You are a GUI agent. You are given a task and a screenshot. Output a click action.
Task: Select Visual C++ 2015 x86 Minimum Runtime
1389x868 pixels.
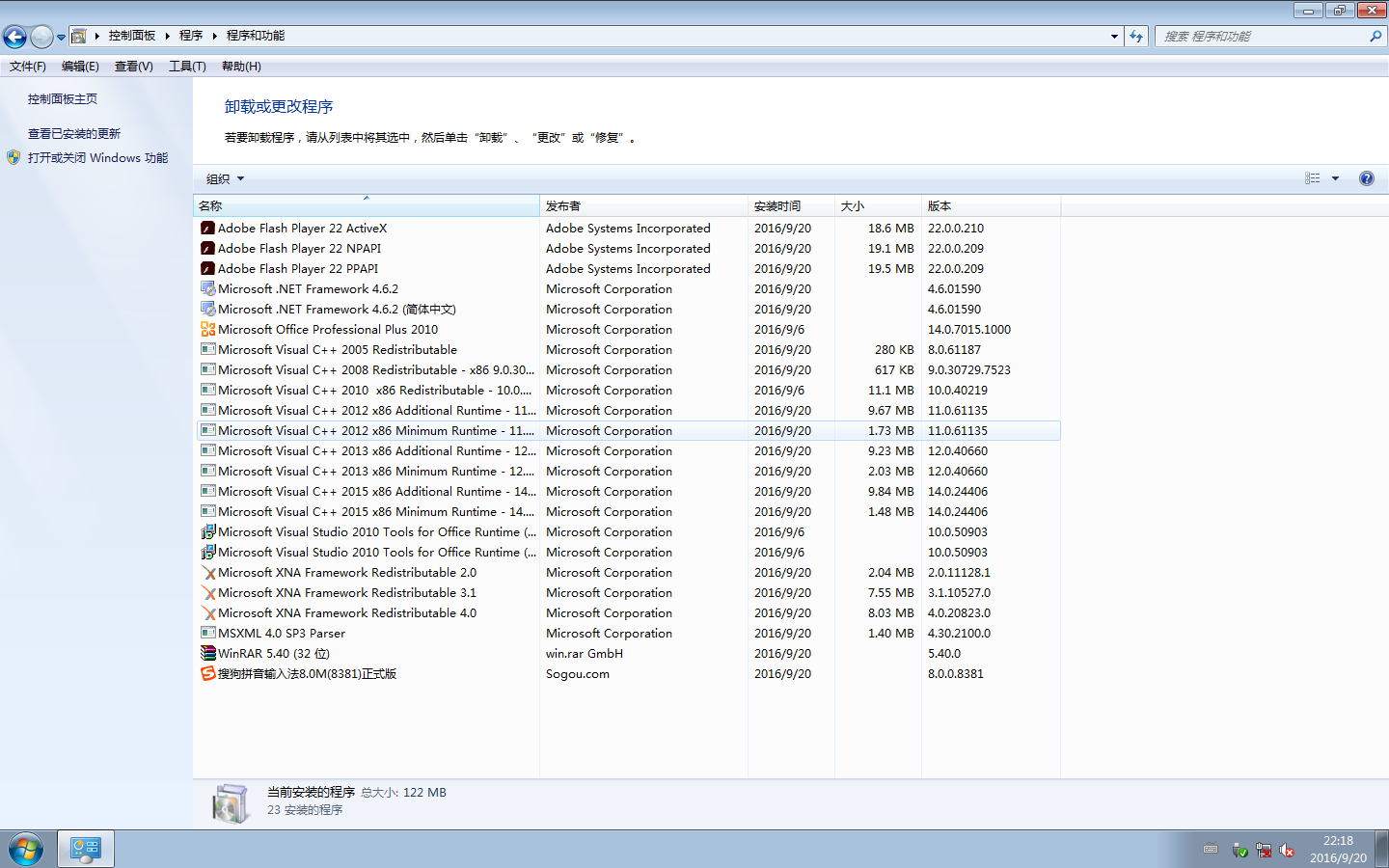(628, 512)
